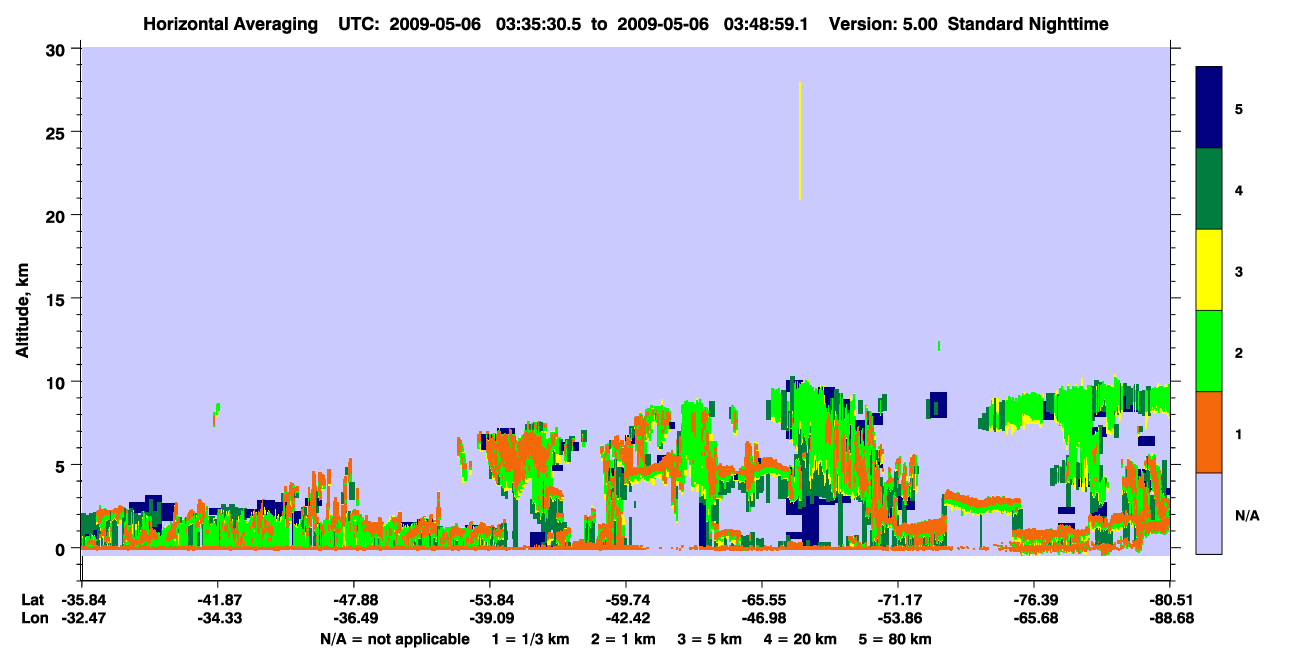This screenshot has height=667, width=1300.
Task: Click the orange level 1 colorbar segment
Action: click(x=1209, y=432)
